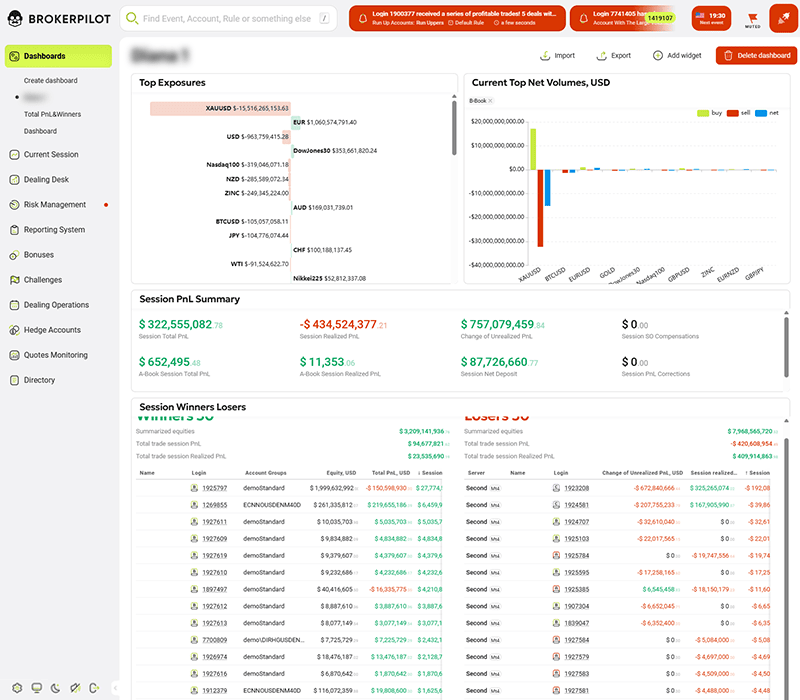The height and width of the screenshot is (700, 800).
Task: Collapse the sidebar with the chevron arrow
Action: pyautogui.click(x=117, y=687)
